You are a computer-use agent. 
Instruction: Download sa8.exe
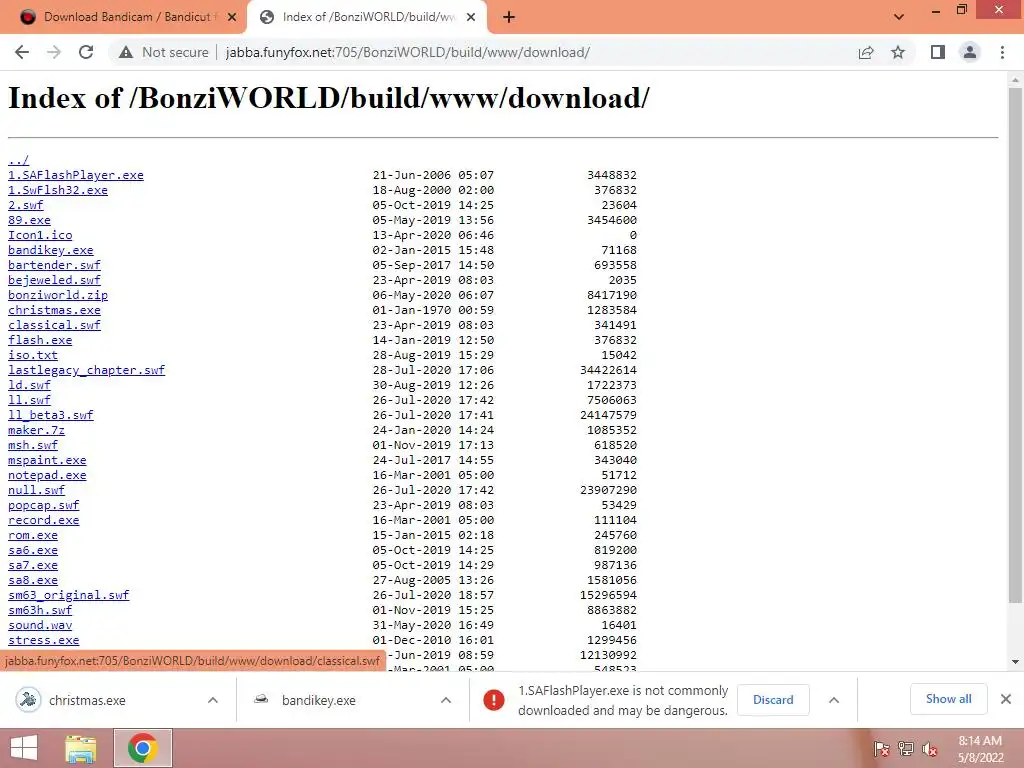coord(33,581)
